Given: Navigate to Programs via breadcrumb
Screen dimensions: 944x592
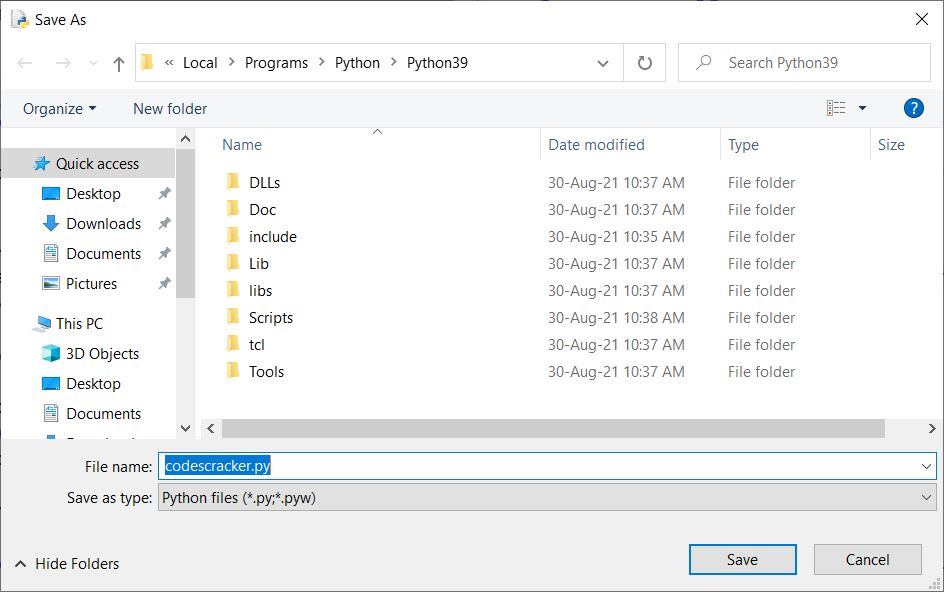Looking at the screenshot, I should pos(276,62).
